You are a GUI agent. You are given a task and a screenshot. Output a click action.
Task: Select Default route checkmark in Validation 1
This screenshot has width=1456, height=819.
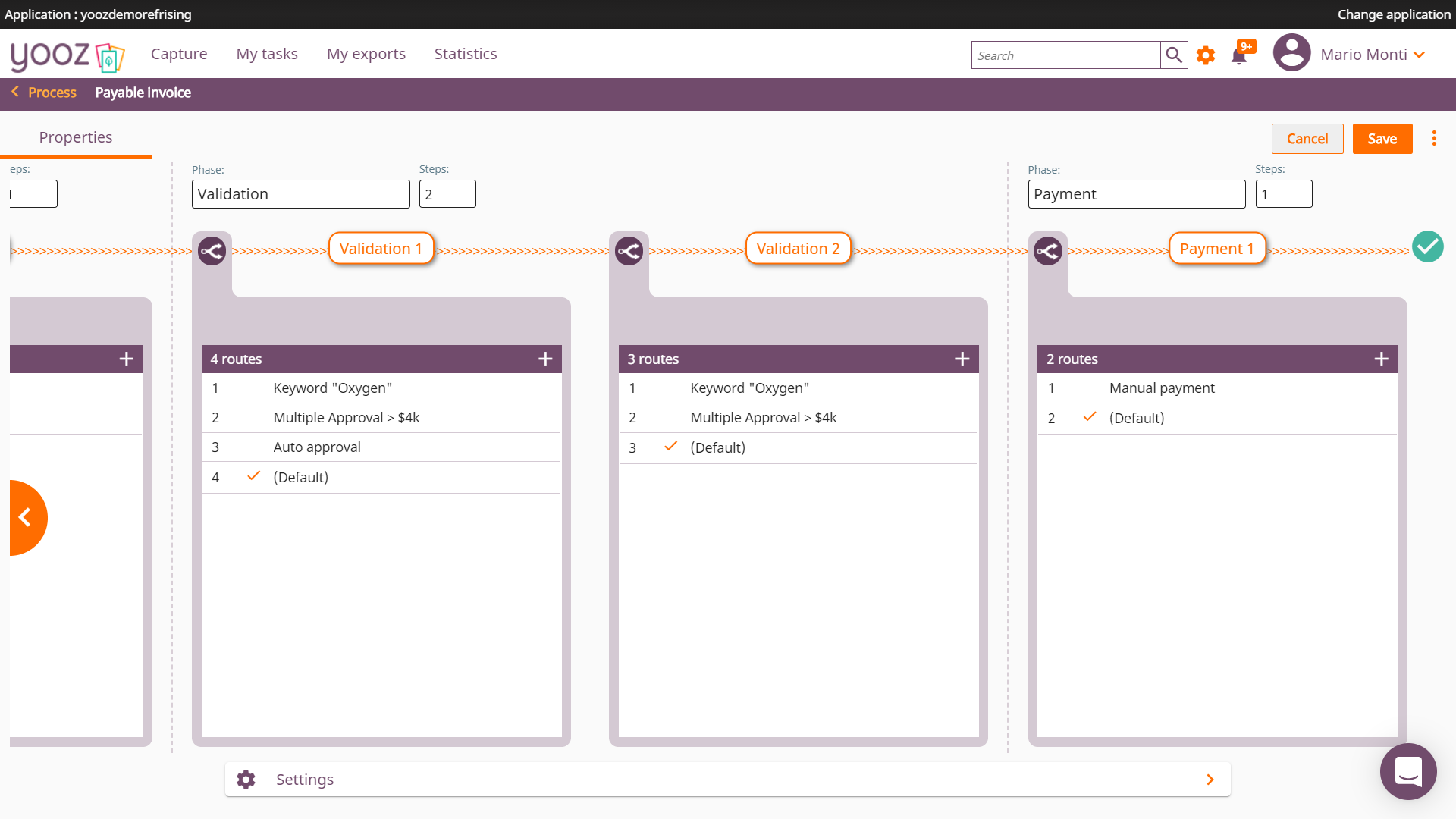pos(254,476)
